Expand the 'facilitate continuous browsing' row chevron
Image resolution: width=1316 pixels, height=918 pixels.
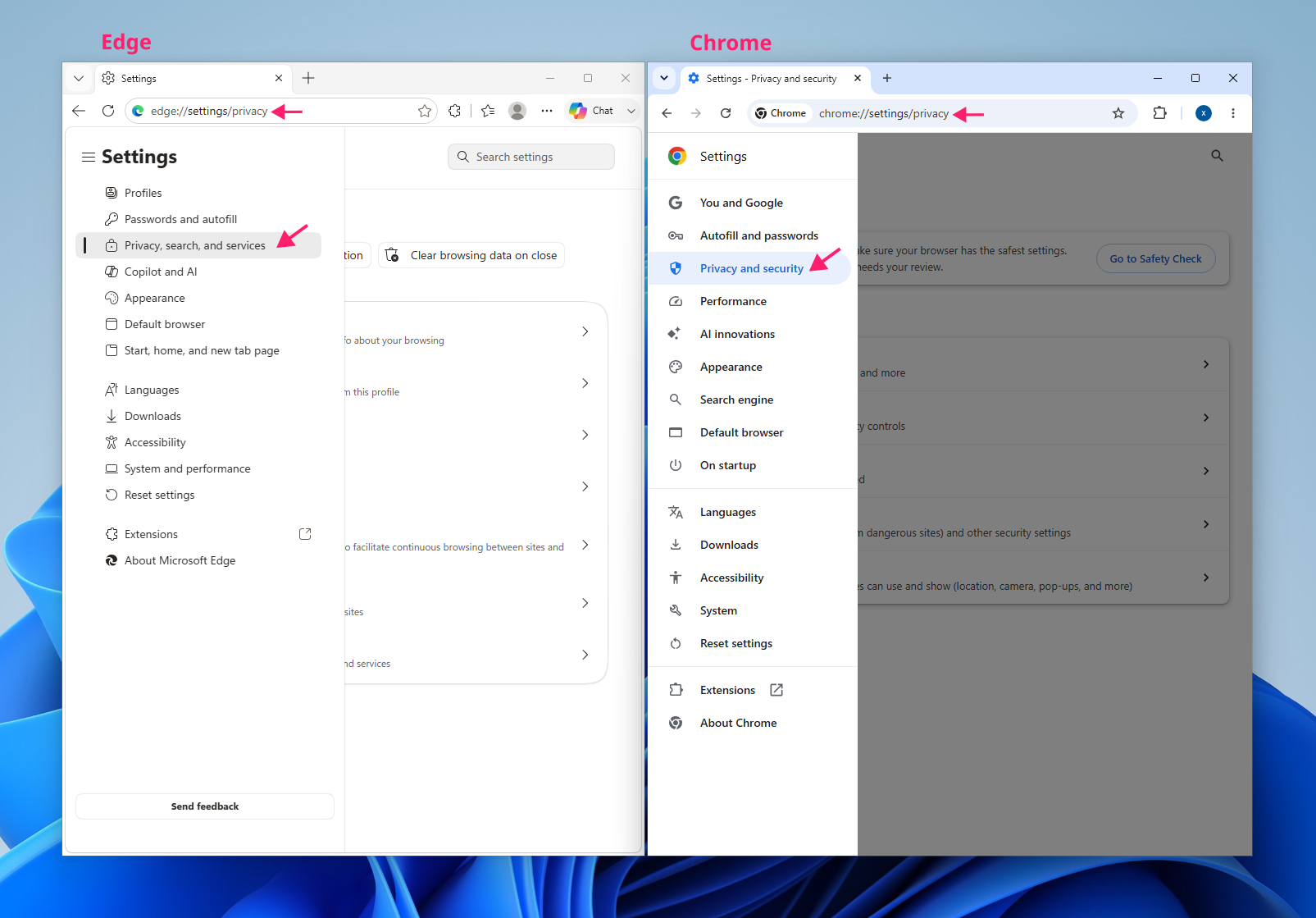click(585, 545)
